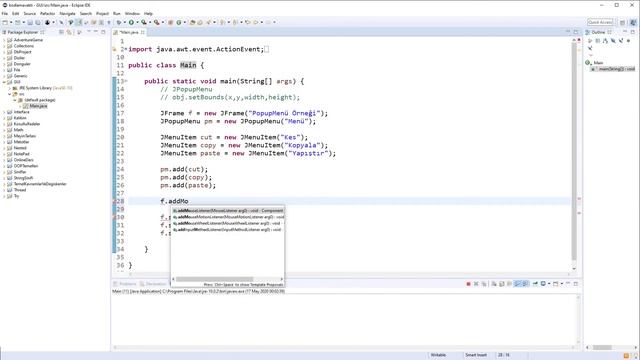Screen dimensions: 640x360
Task: Maximize the editor area icon
Action: 576,32
